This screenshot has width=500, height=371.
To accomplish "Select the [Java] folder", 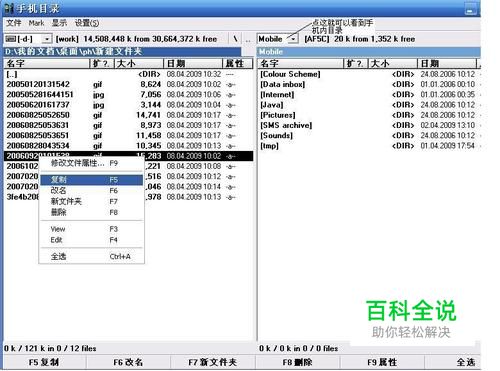I will click(x=369, y=105).
